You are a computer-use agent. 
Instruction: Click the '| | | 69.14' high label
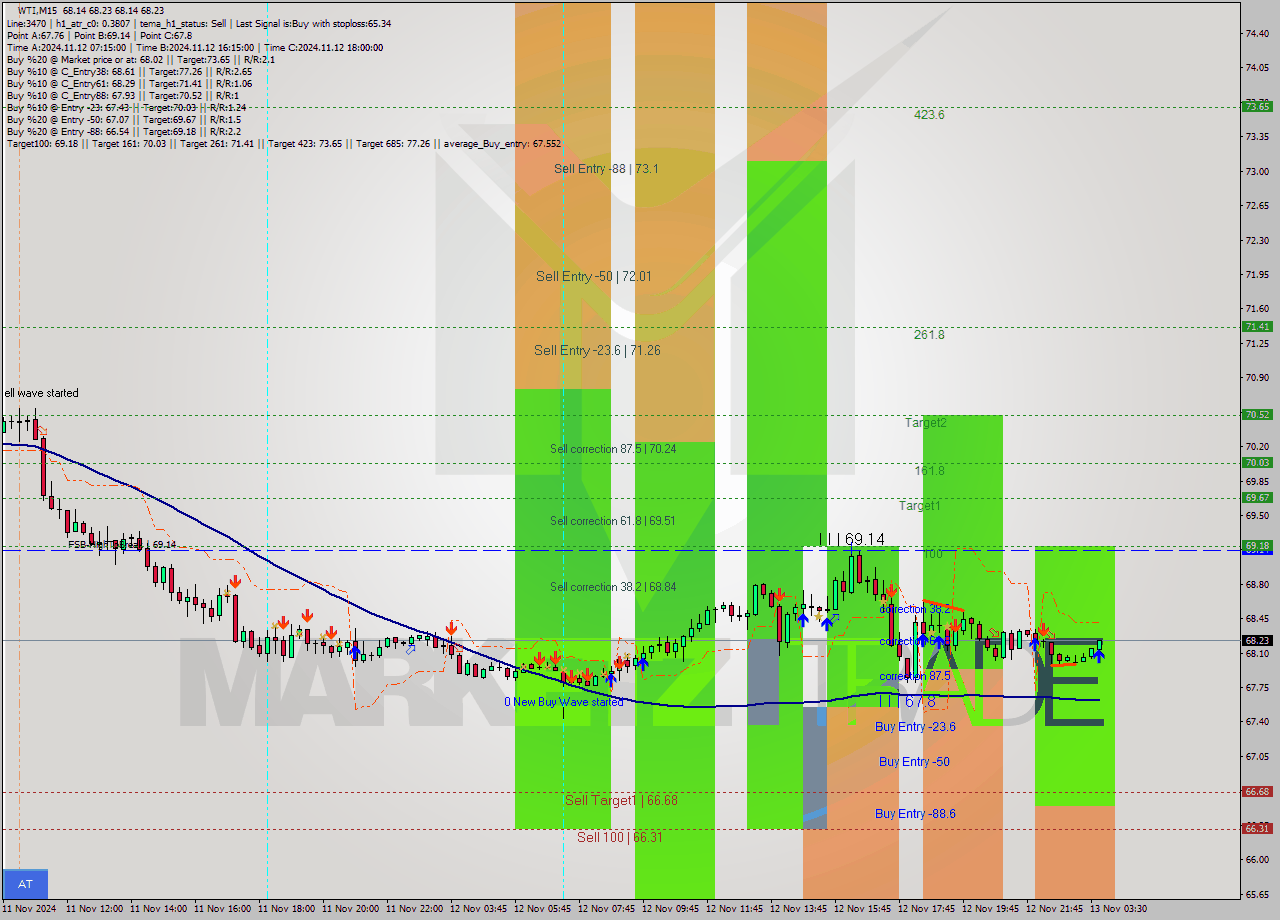tap(851, 540)
